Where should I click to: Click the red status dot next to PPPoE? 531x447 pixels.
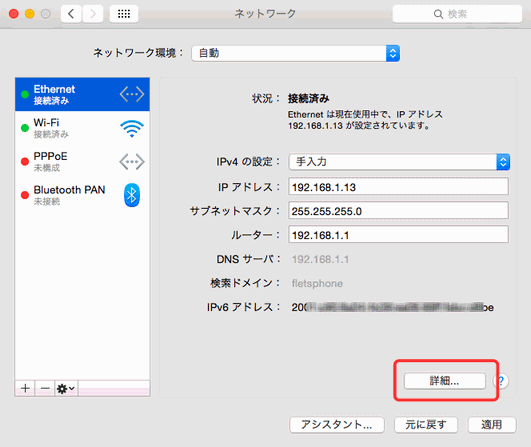coord(25,162)
